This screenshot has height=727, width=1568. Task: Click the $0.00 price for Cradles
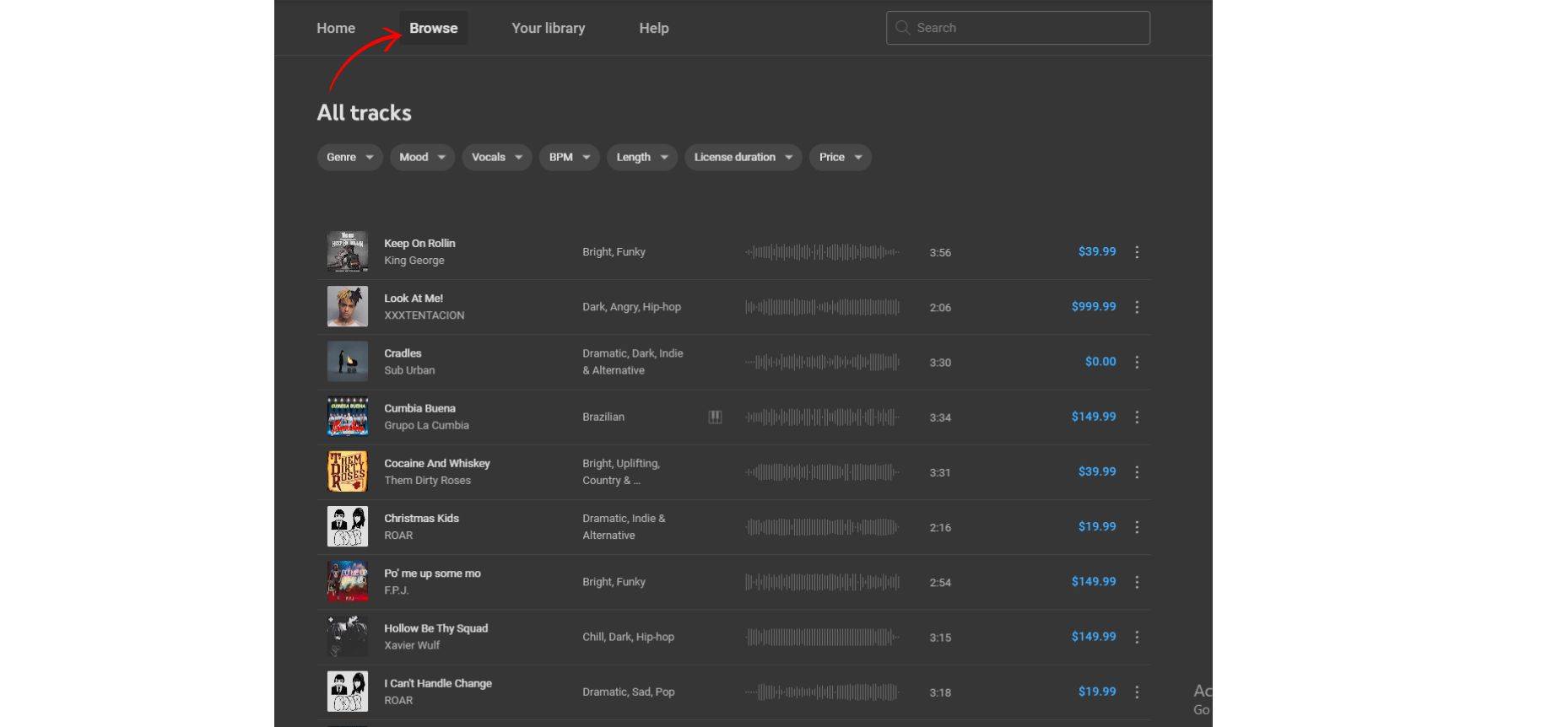(1100, 361)
